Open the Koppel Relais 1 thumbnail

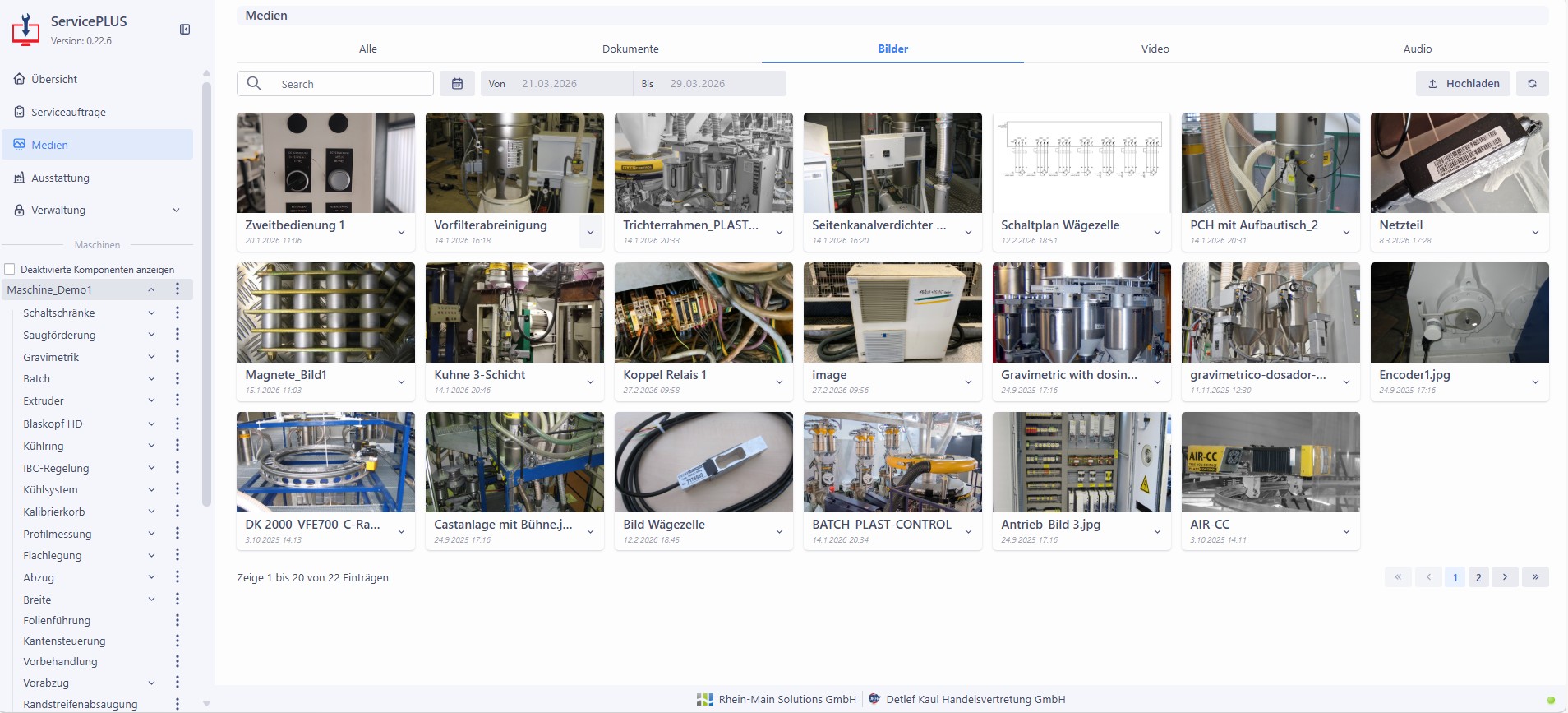[703, 313]
